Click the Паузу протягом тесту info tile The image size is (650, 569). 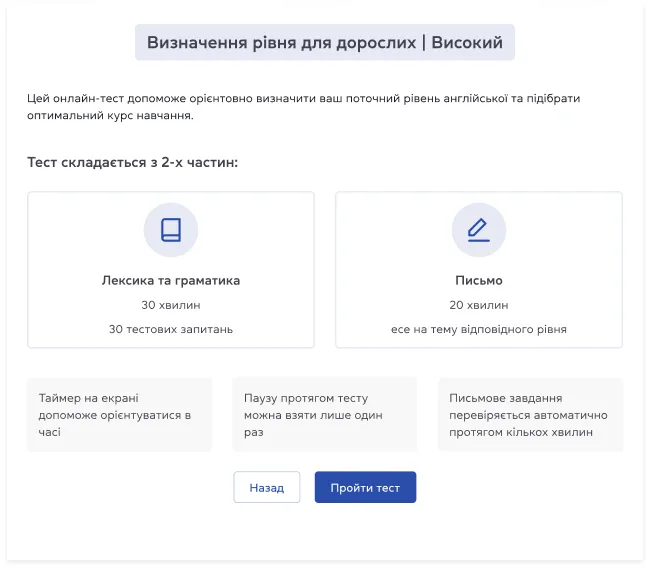pyautogui.click(x=324, y=415)
